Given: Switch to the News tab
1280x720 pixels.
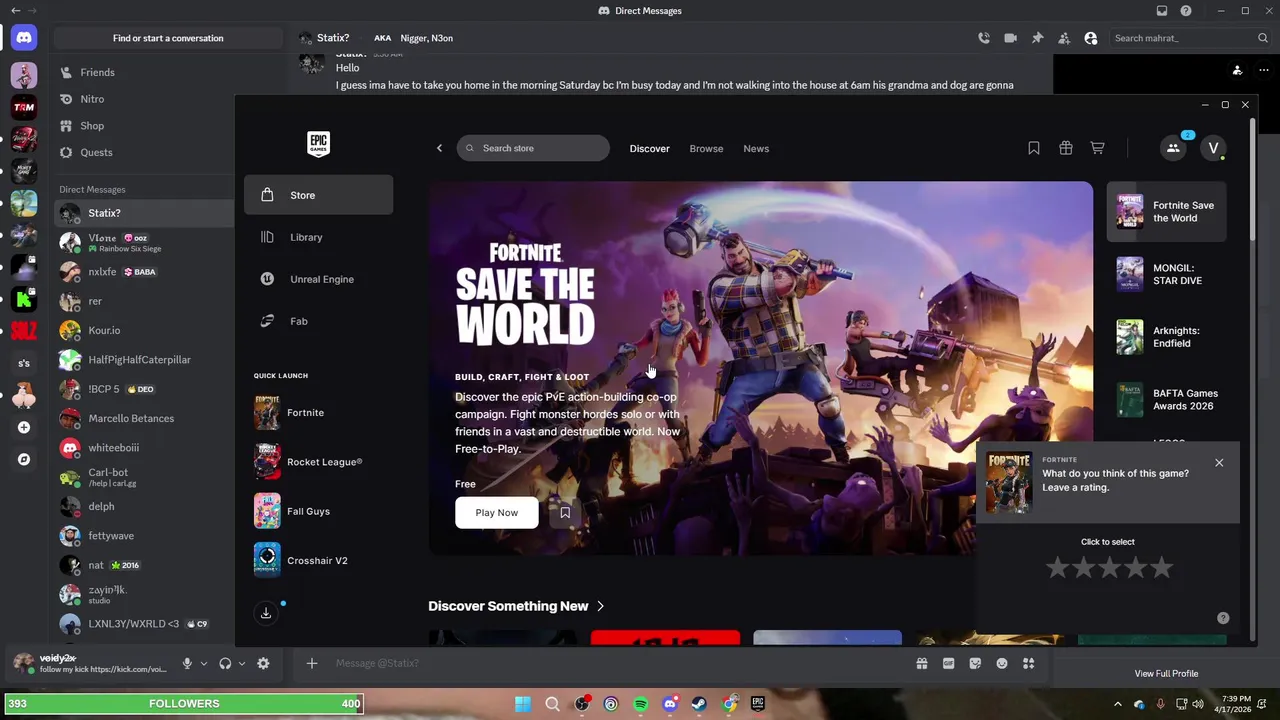Looking at the screenshot, I should click(756, 148).
